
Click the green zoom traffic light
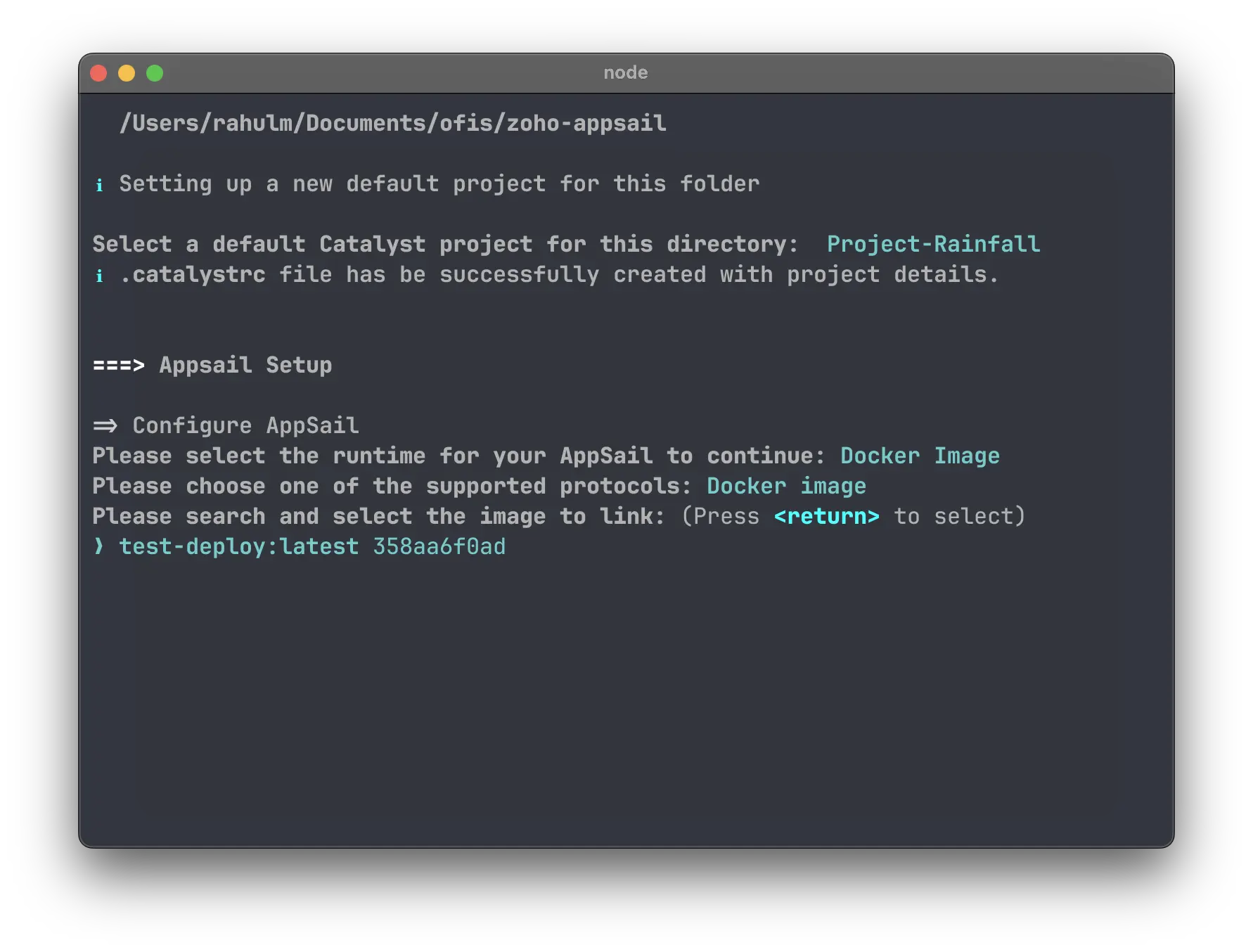(x=154, y=72)
